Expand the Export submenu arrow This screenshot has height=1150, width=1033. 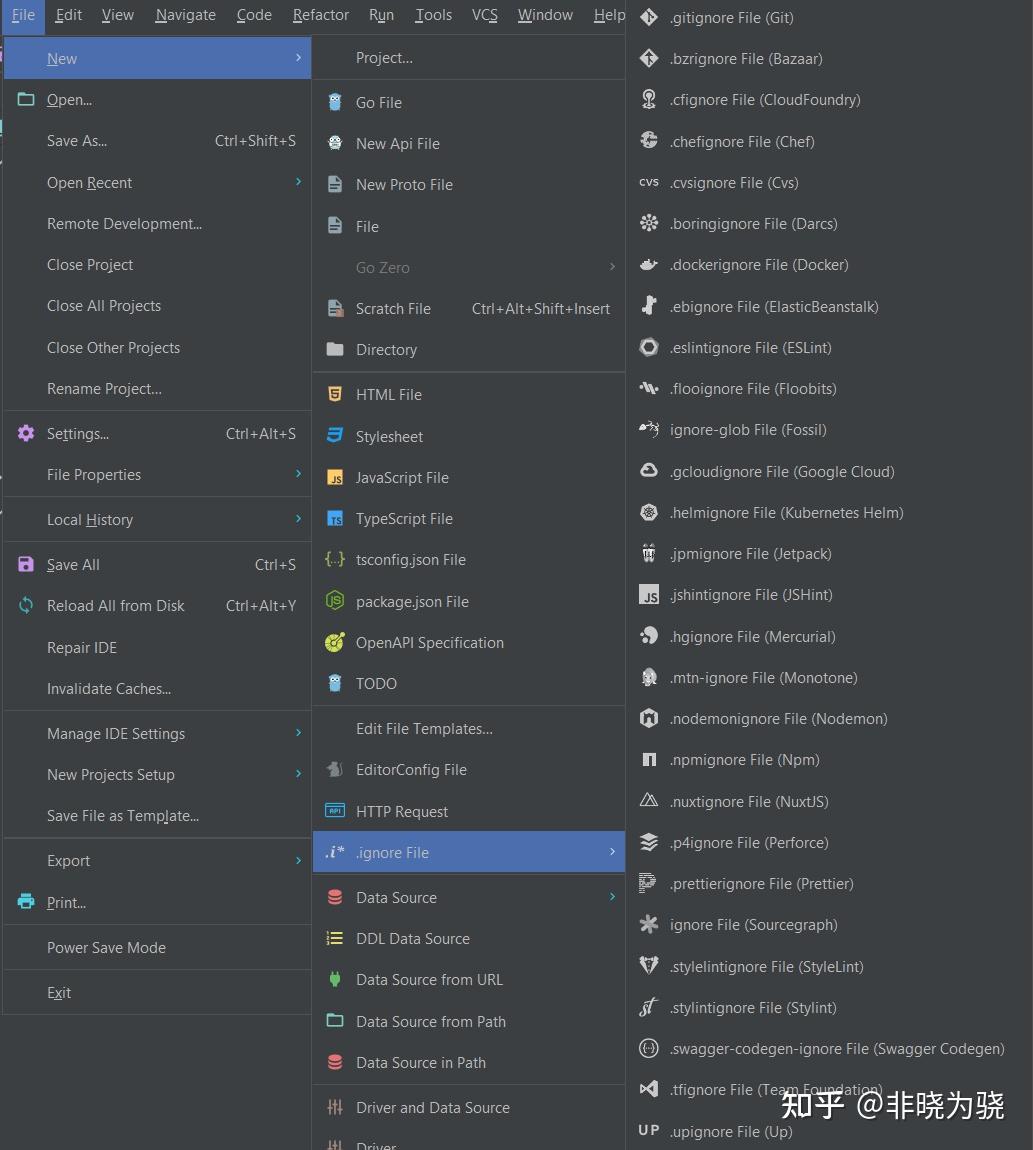[x=299, y=860]
